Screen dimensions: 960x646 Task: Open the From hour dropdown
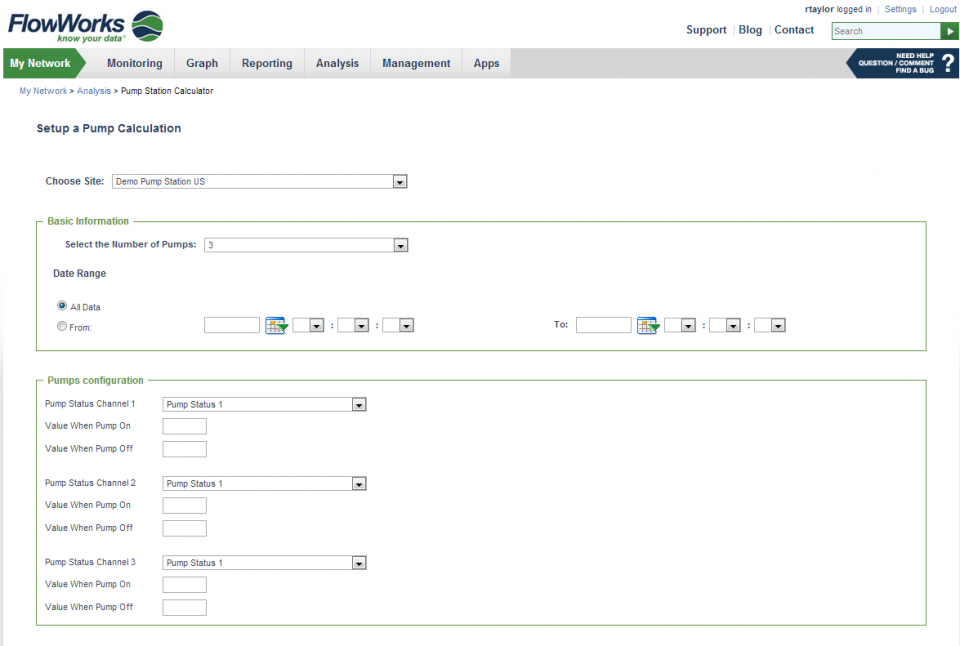click(x=309, y=325)
